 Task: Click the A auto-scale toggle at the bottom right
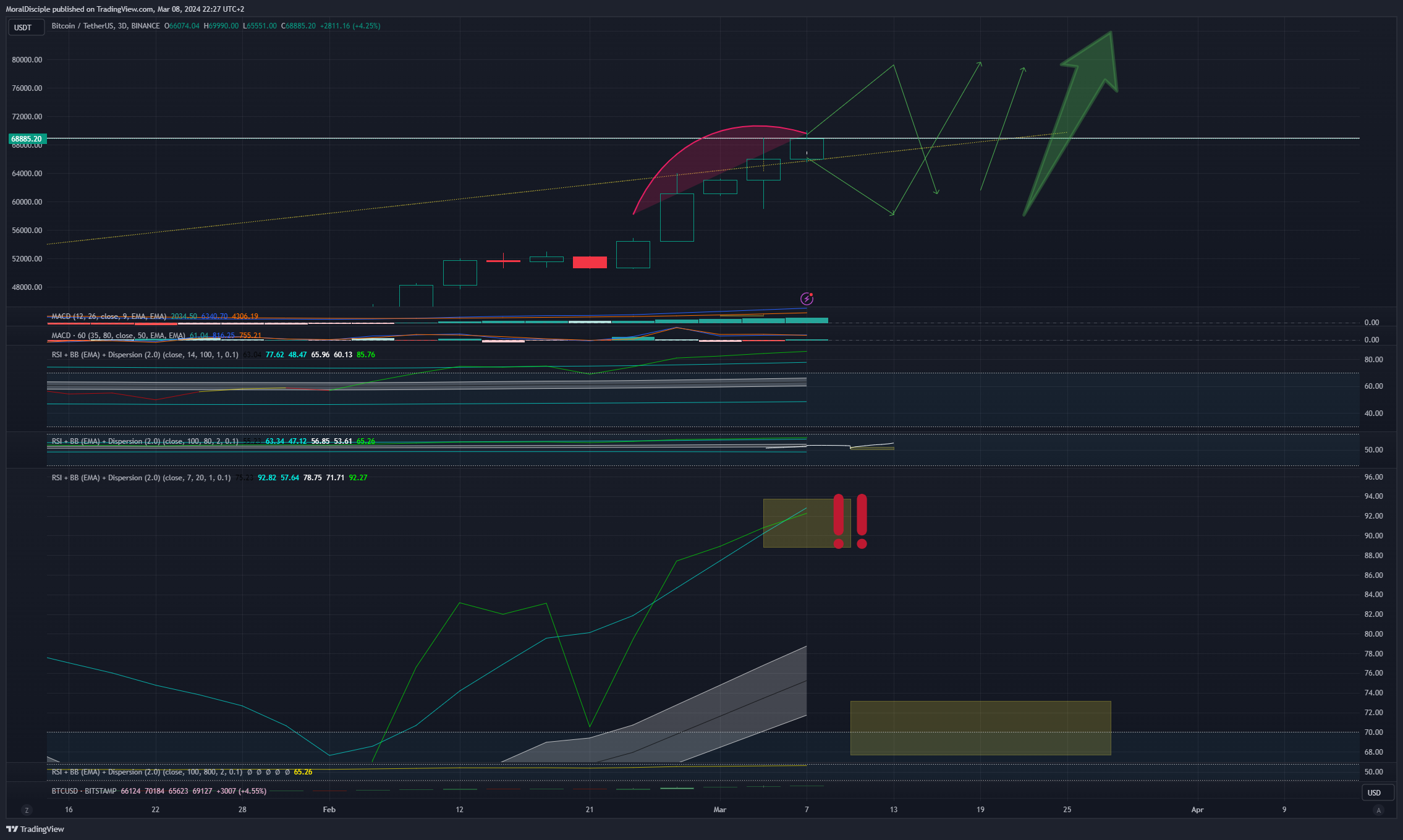[x=1378, y=810]
